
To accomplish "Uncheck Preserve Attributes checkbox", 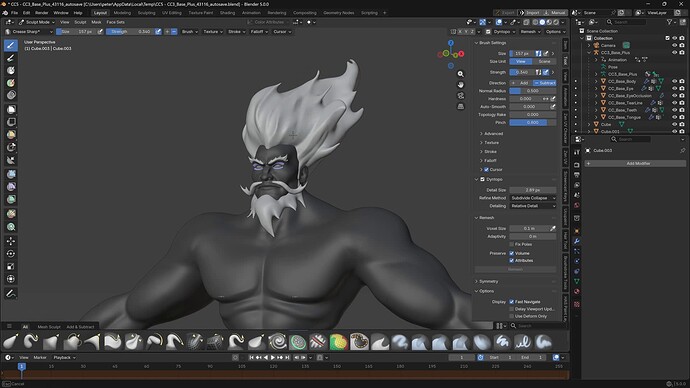I will [x=512, y=260].
